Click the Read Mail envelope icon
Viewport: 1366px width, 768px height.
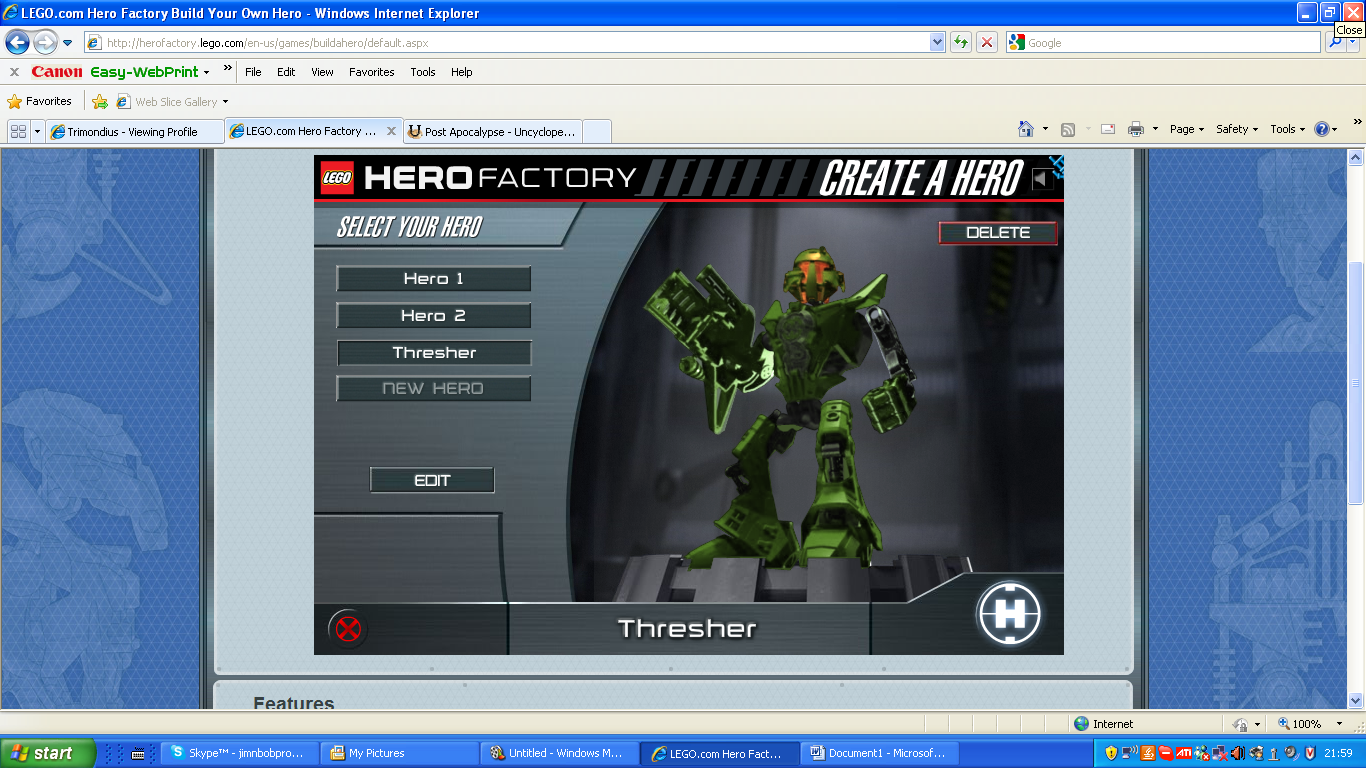1108,129
